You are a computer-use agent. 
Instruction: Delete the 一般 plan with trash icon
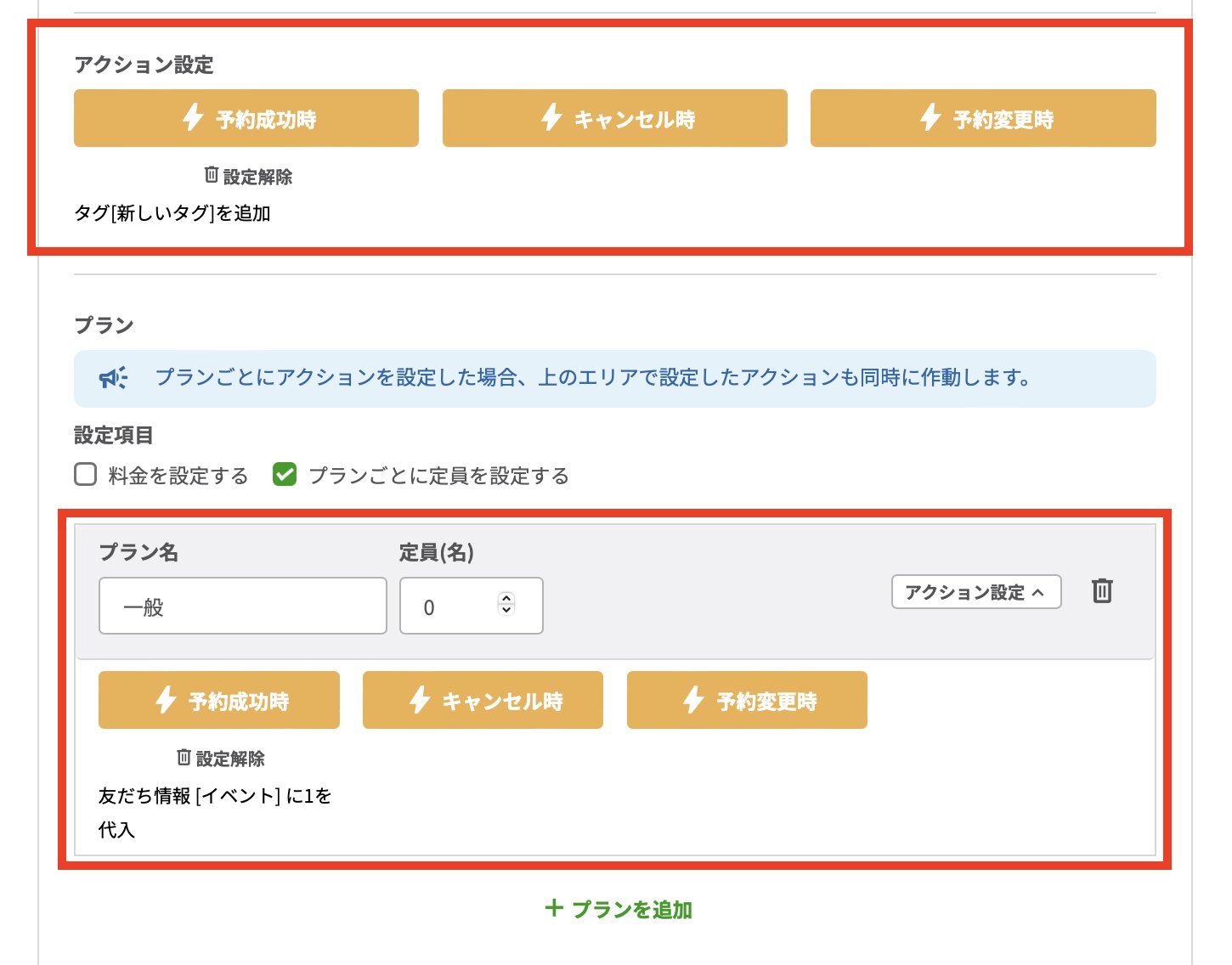tap(1102, 590)
